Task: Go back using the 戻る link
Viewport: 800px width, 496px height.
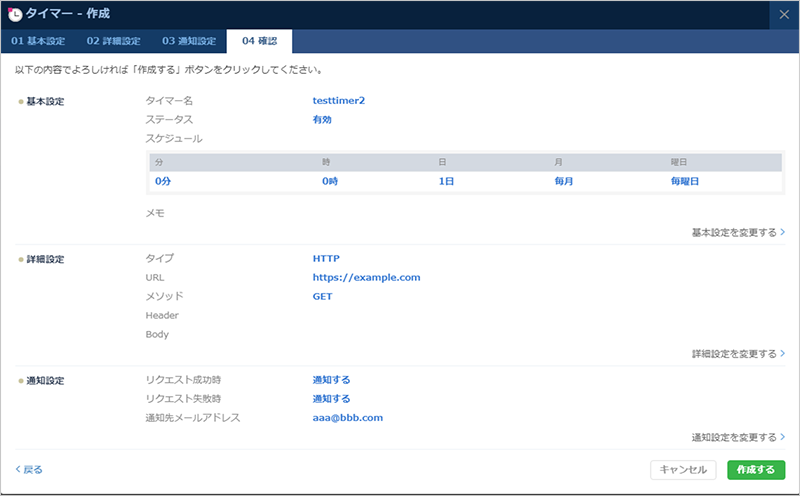Action: [29, 469]
